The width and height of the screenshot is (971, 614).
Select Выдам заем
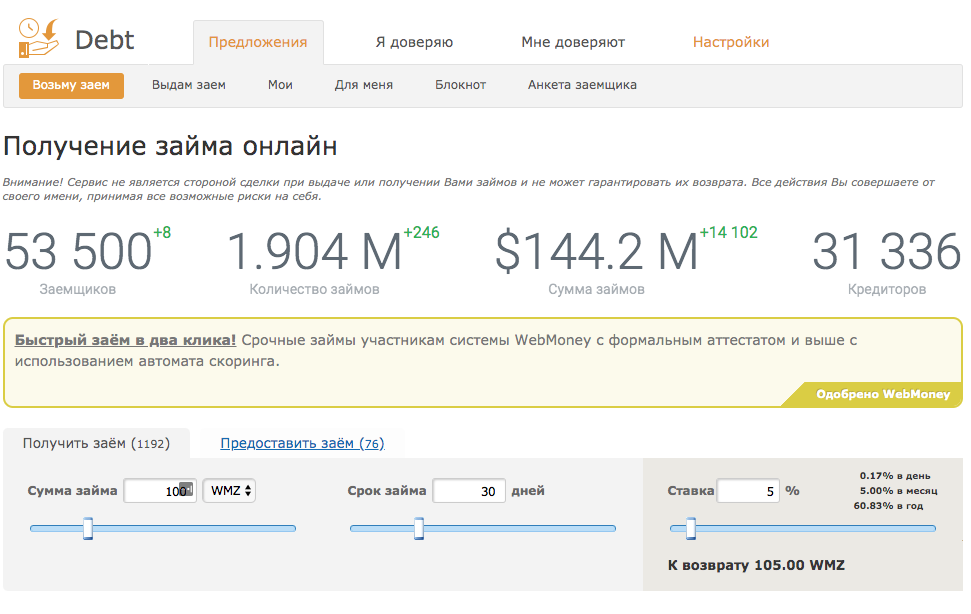coord(188,86)
